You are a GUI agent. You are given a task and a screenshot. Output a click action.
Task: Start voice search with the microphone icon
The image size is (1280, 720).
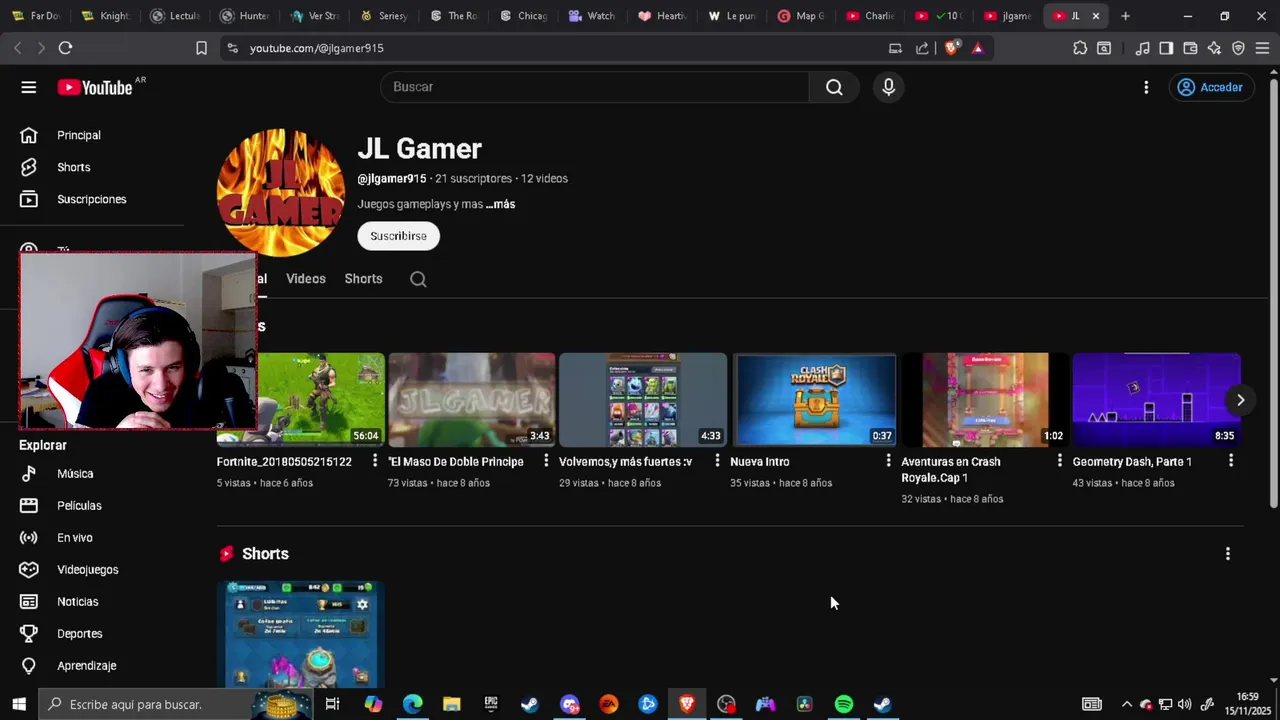click(x=888, y=87)
